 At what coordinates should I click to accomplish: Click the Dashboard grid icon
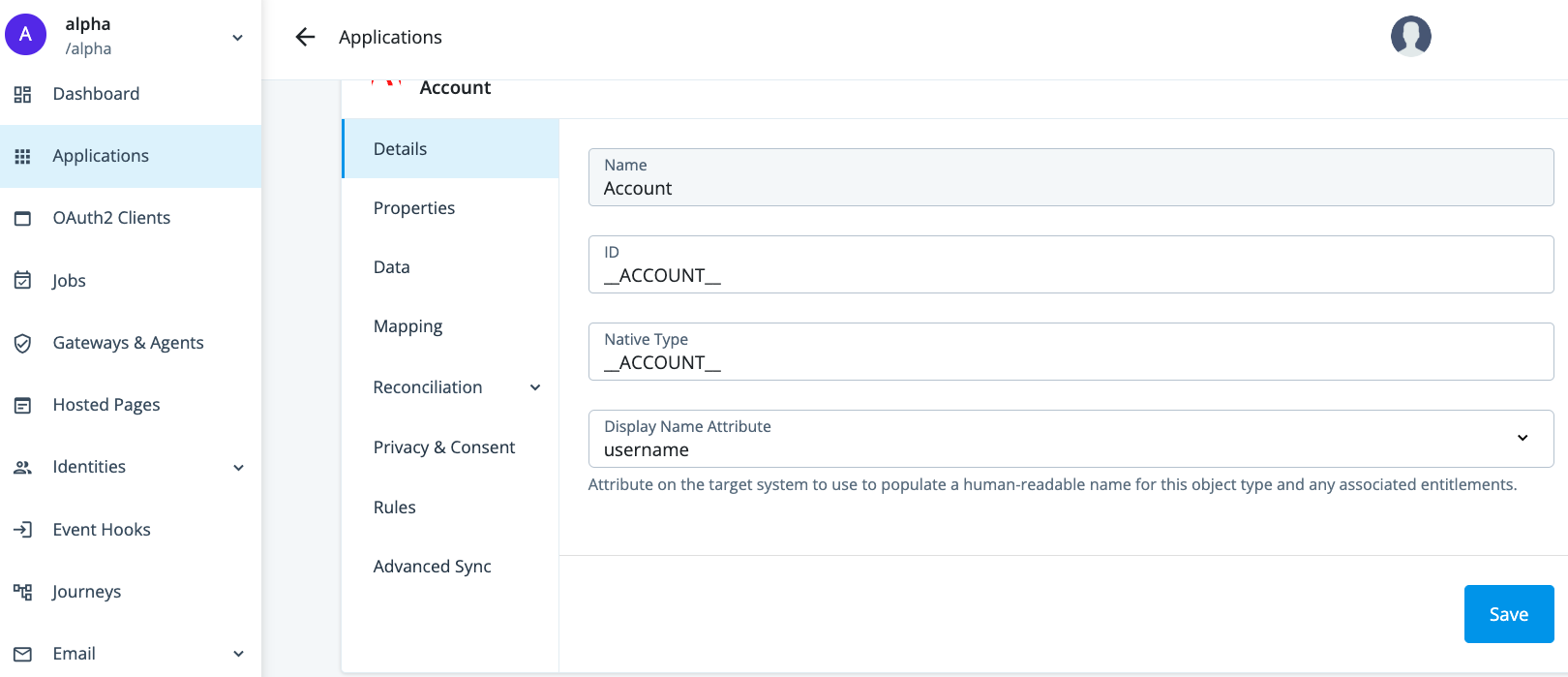click(x=22, y=94)
